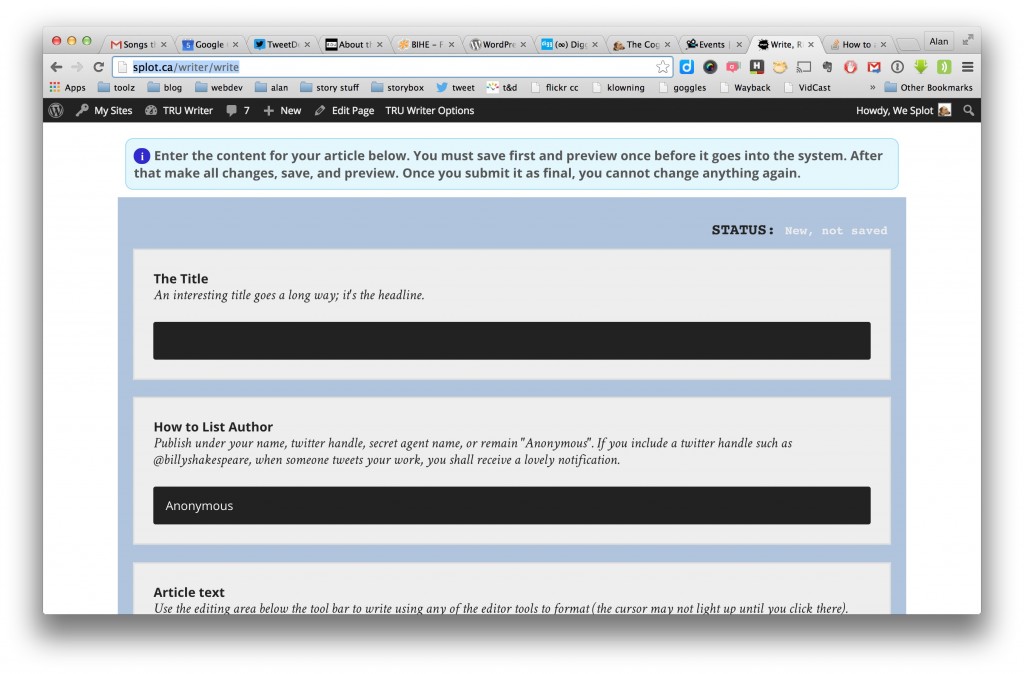Click the Cast extension icon
Image resolution: width=1024 pixels, height=674 pixels.
pos(804,67)
